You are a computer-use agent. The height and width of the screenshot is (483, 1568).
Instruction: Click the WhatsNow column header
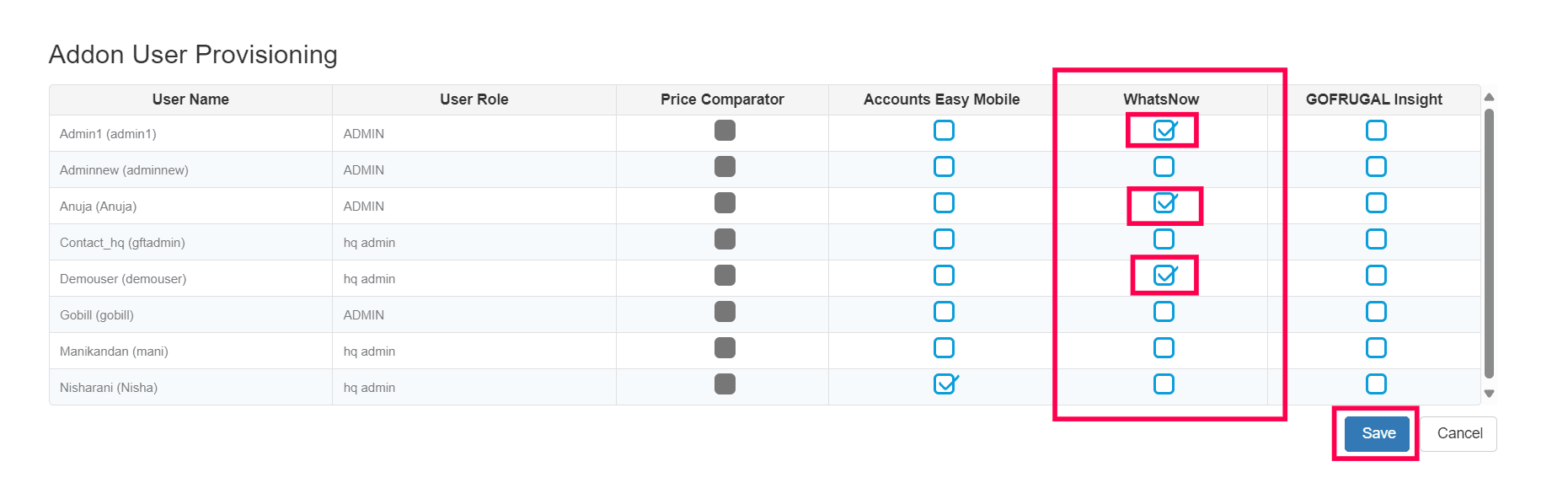(x=1160, y=99)
